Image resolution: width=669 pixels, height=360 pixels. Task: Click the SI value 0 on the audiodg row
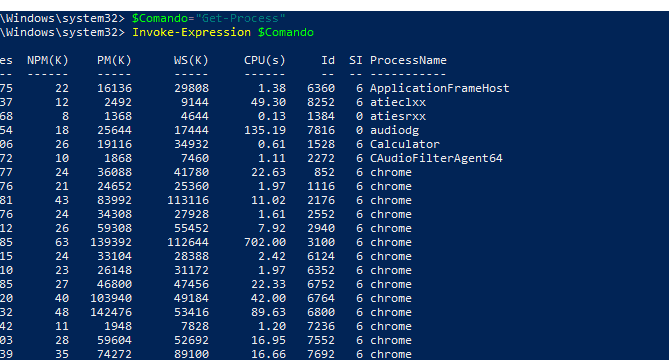click(x=359, y=130)
